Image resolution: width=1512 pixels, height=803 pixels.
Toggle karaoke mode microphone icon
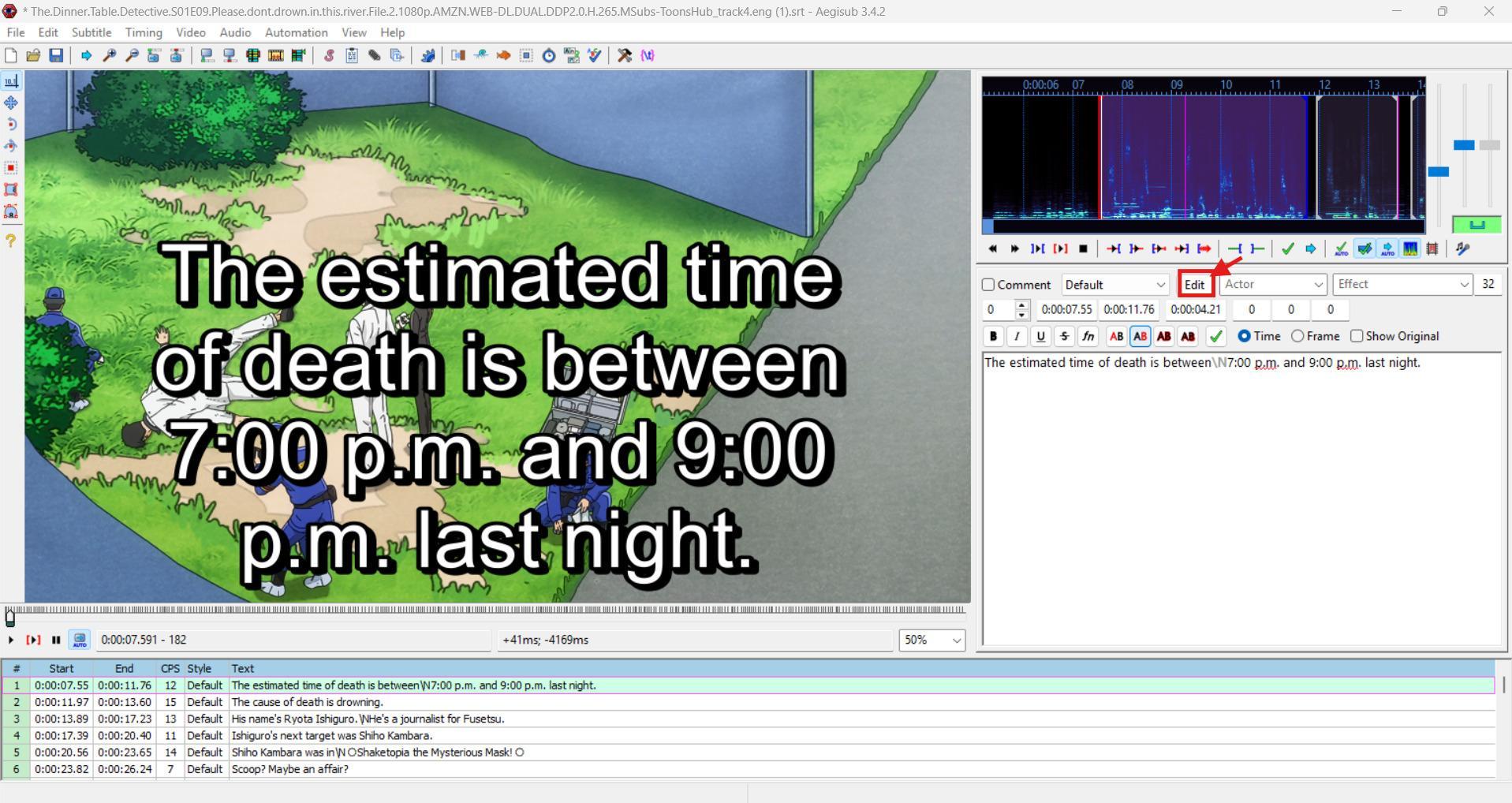coord(1463,248)
